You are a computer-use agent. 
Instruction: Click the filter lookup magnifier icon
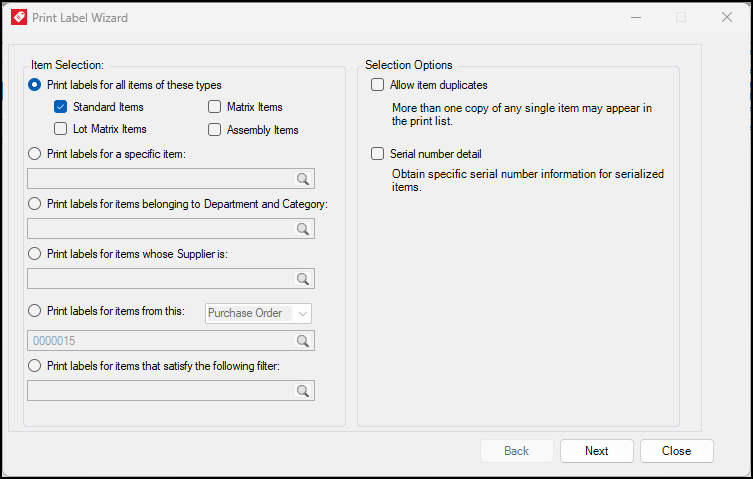pyautogui.click(x=303, y=391)
